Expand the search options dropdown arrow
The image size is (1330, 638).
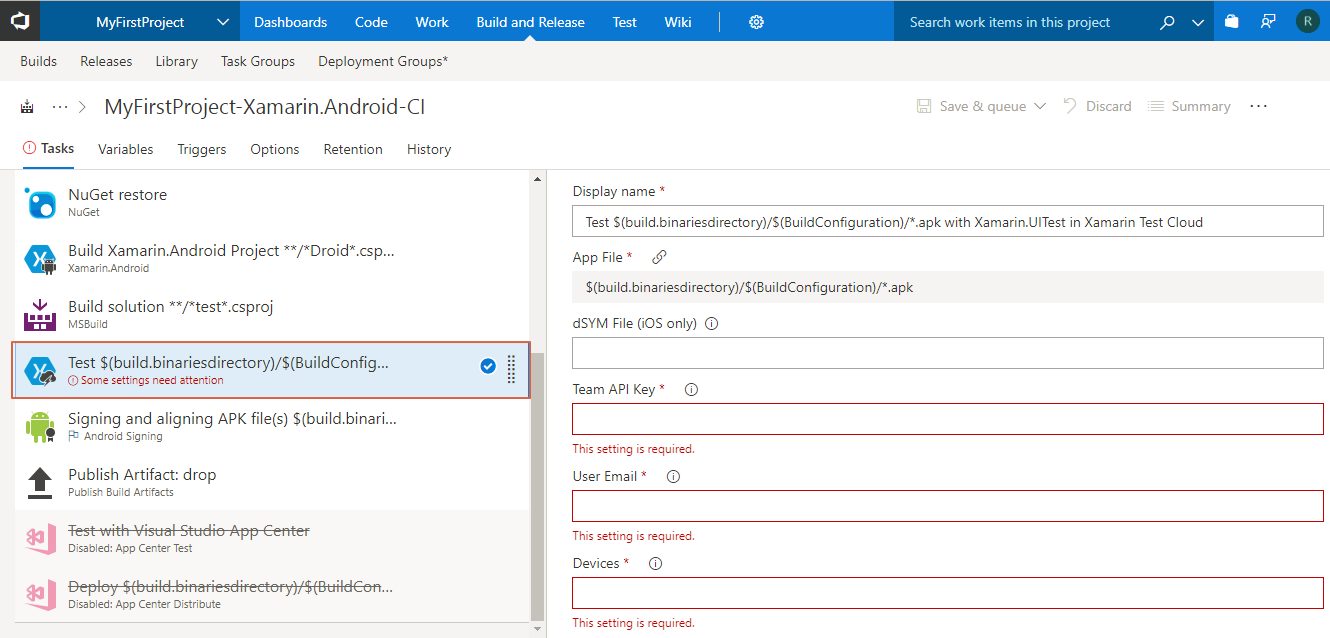1198,22
